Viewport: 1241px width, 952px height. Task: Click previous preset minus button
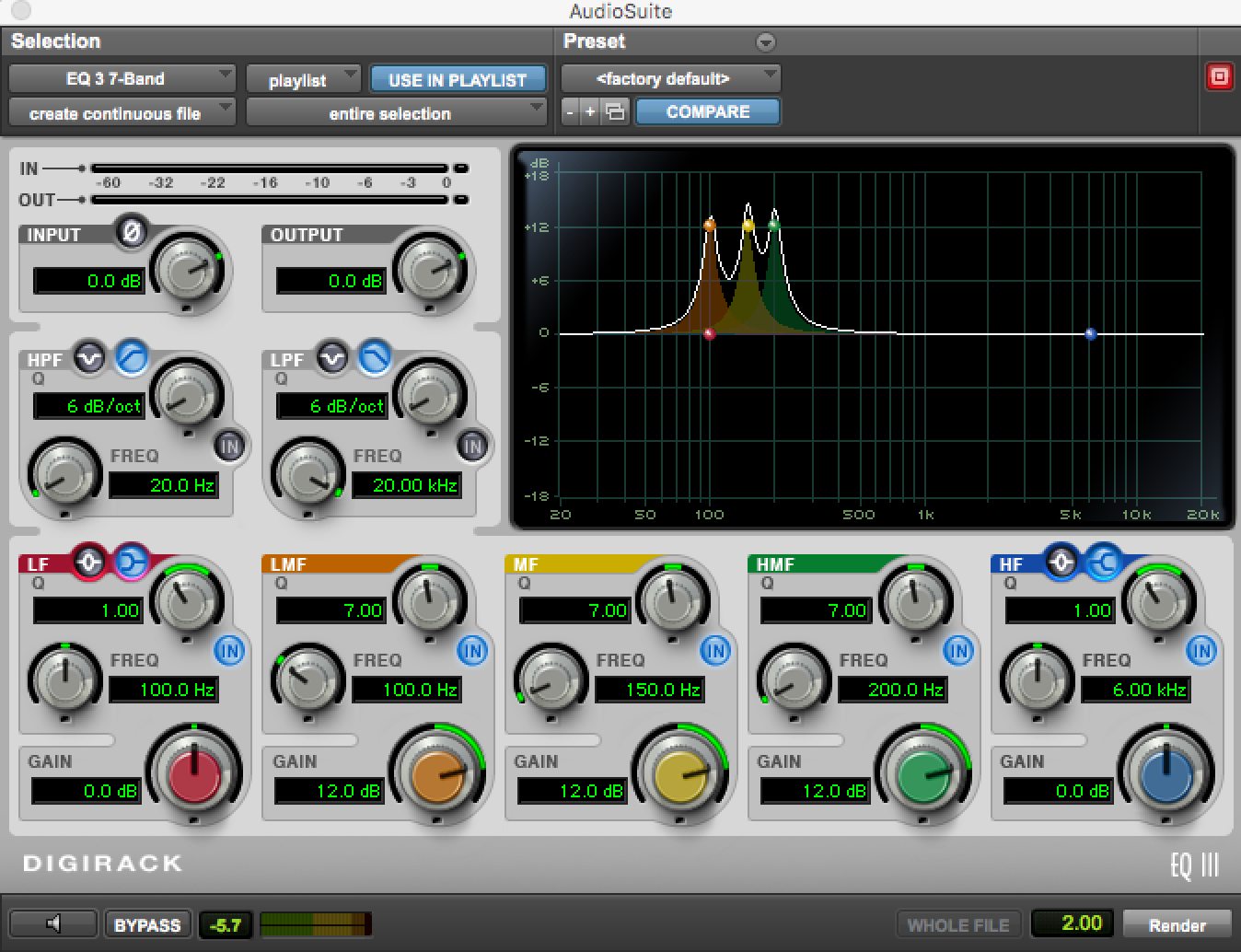(x=571, y=112)
